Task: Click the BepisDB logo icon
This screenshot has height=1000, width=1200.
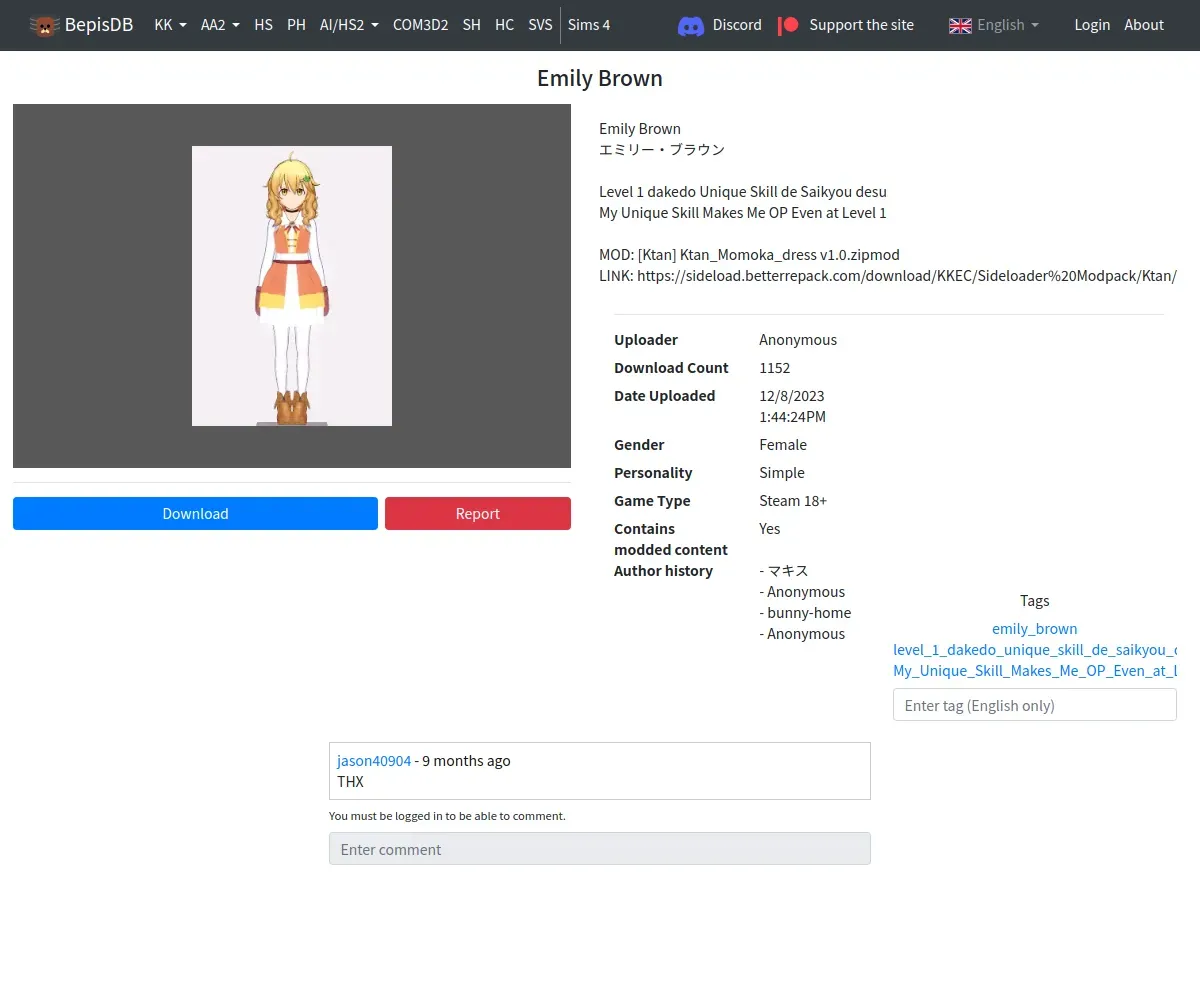Action: [x=45, y=25]
